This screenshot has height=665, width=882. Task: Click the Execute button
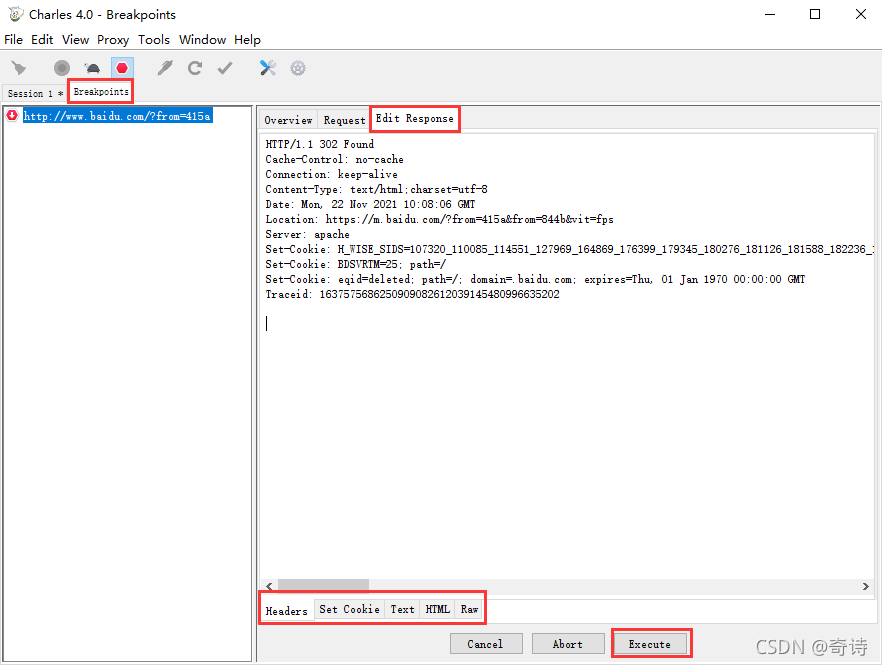pyautogui.click(x=650, y=644)
